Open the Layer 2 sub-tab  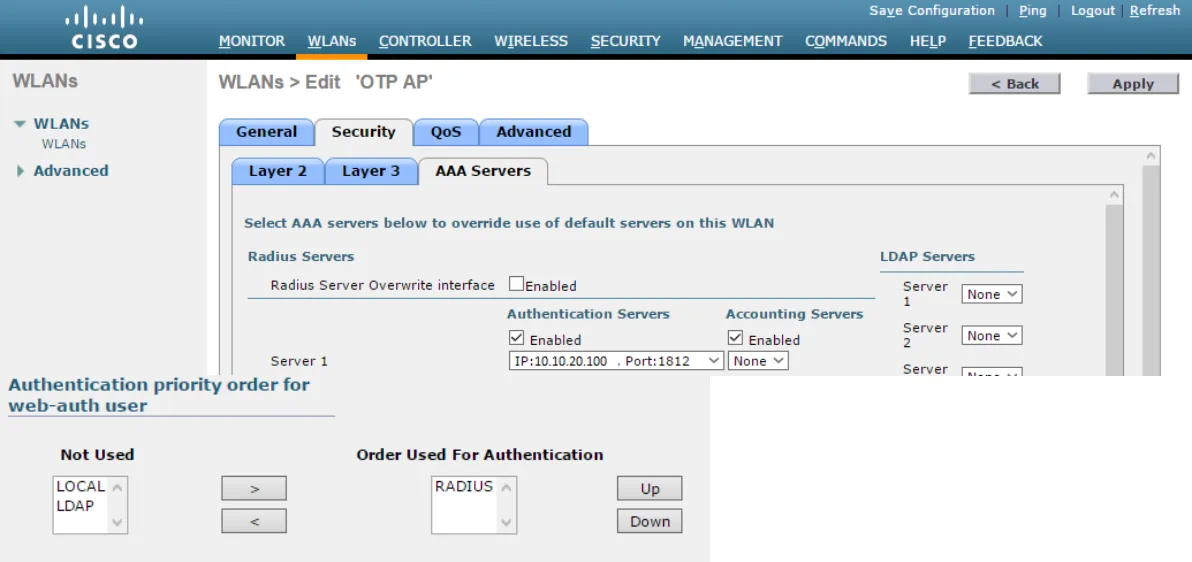[x=277, y=171]
